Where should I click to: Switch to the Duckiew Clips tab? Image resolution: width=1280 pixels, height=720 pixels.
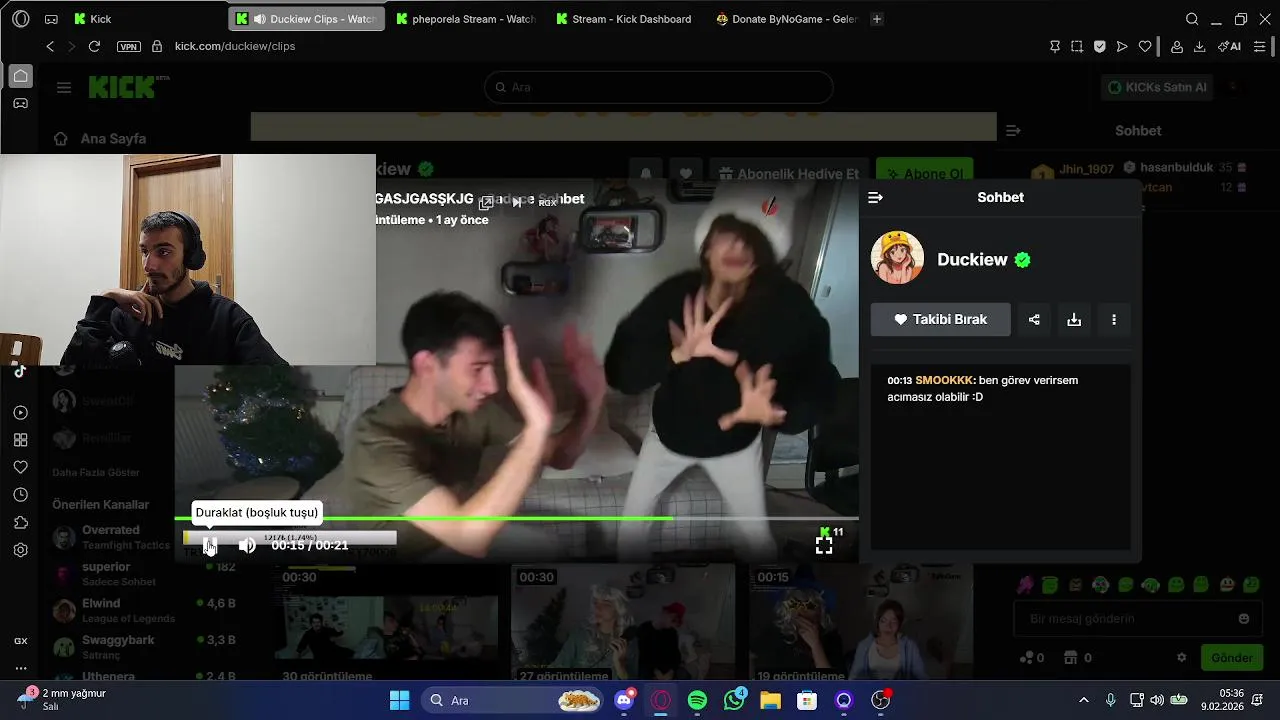click(306, 19)
